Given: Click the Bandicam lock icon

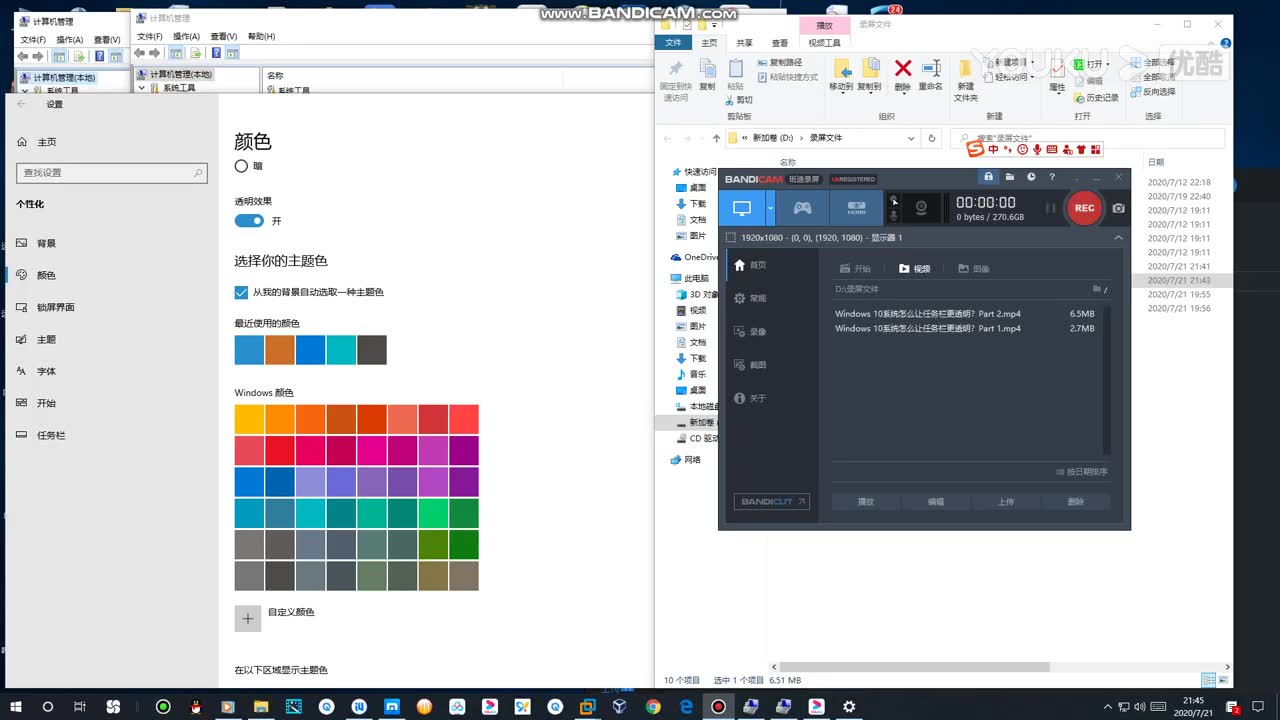Looking at the screenshot, I should (x=988, y=177).
